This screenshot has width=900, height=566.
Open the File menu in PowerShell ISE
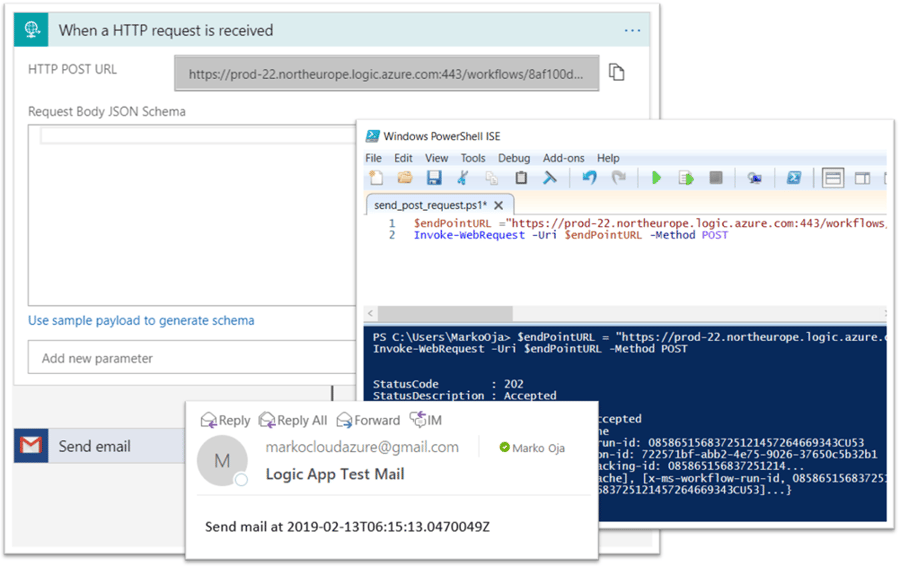pos(373,158)
